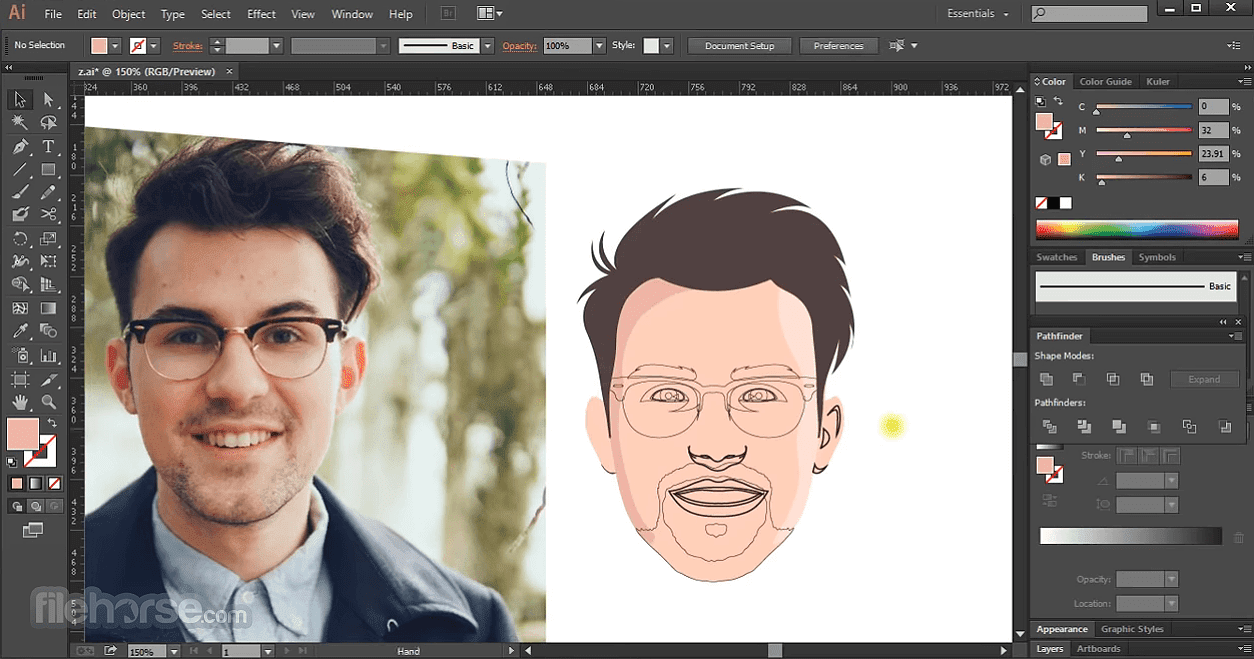Pick the Magic Wand tool

(19, 123)
